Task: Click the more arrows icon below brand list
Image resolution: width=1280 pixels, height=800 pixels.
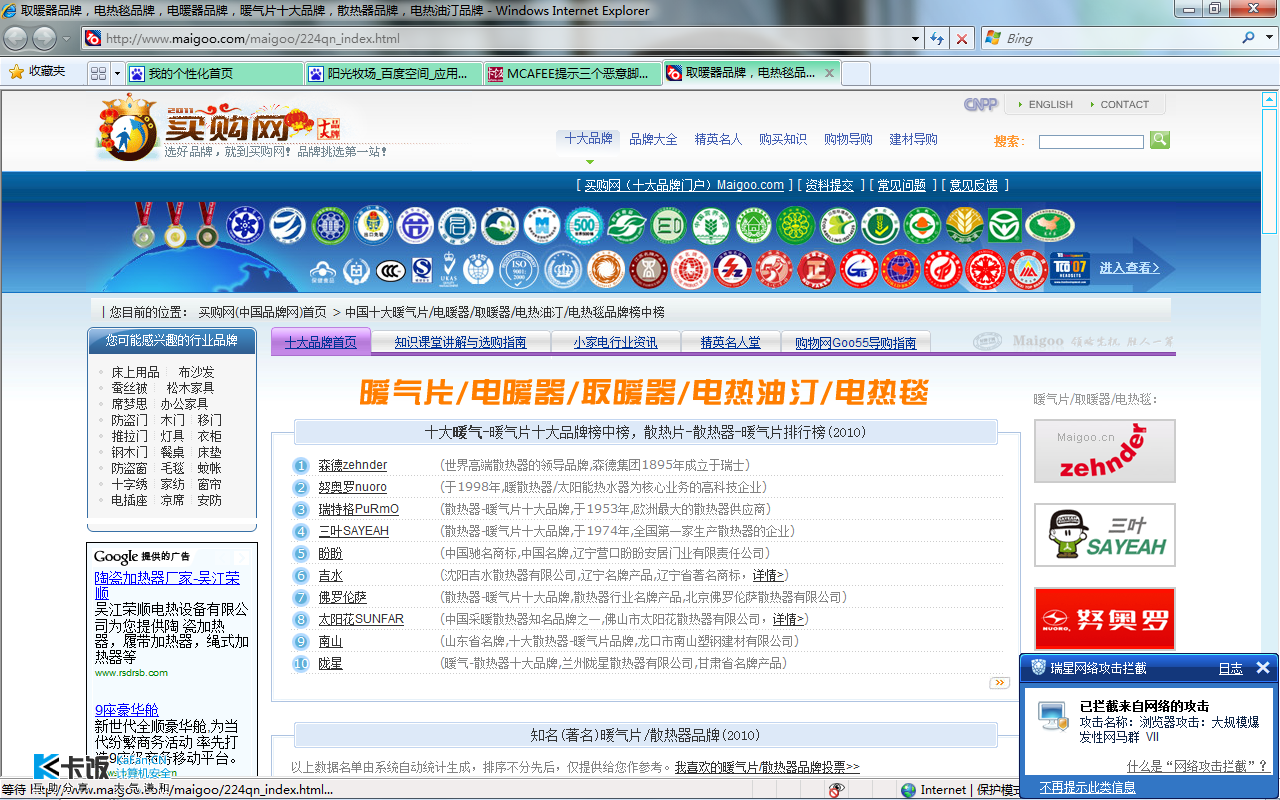Action: [999, 683]
